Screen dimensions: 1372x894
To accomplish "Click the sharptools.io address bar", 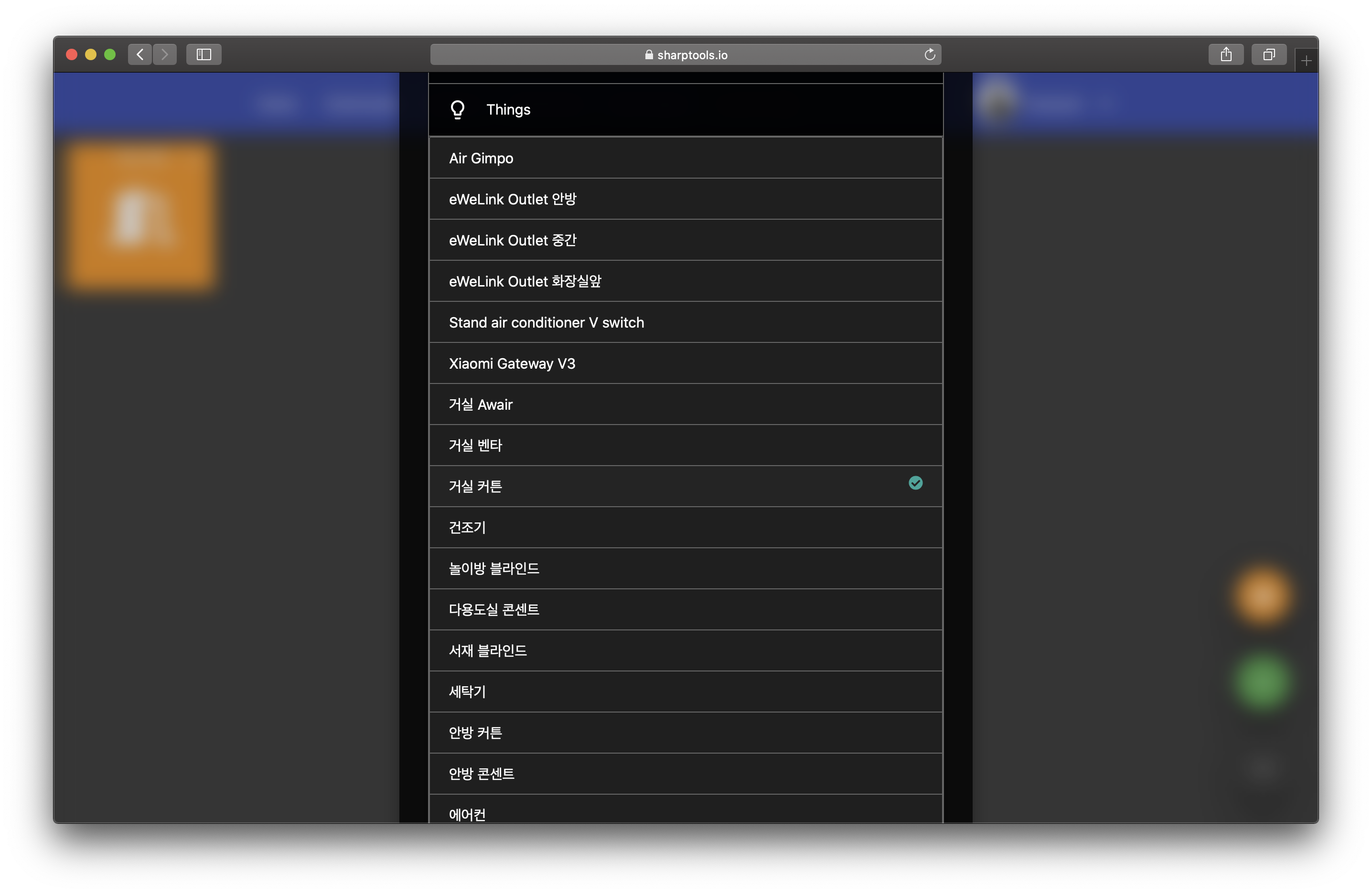I will coord(685,55).
